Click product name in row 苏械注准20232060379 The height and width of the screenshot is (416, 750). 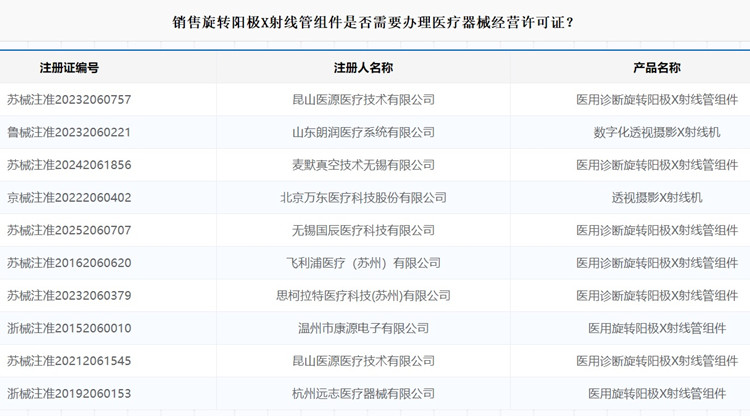pyautogui.click(x=657, y=296)
